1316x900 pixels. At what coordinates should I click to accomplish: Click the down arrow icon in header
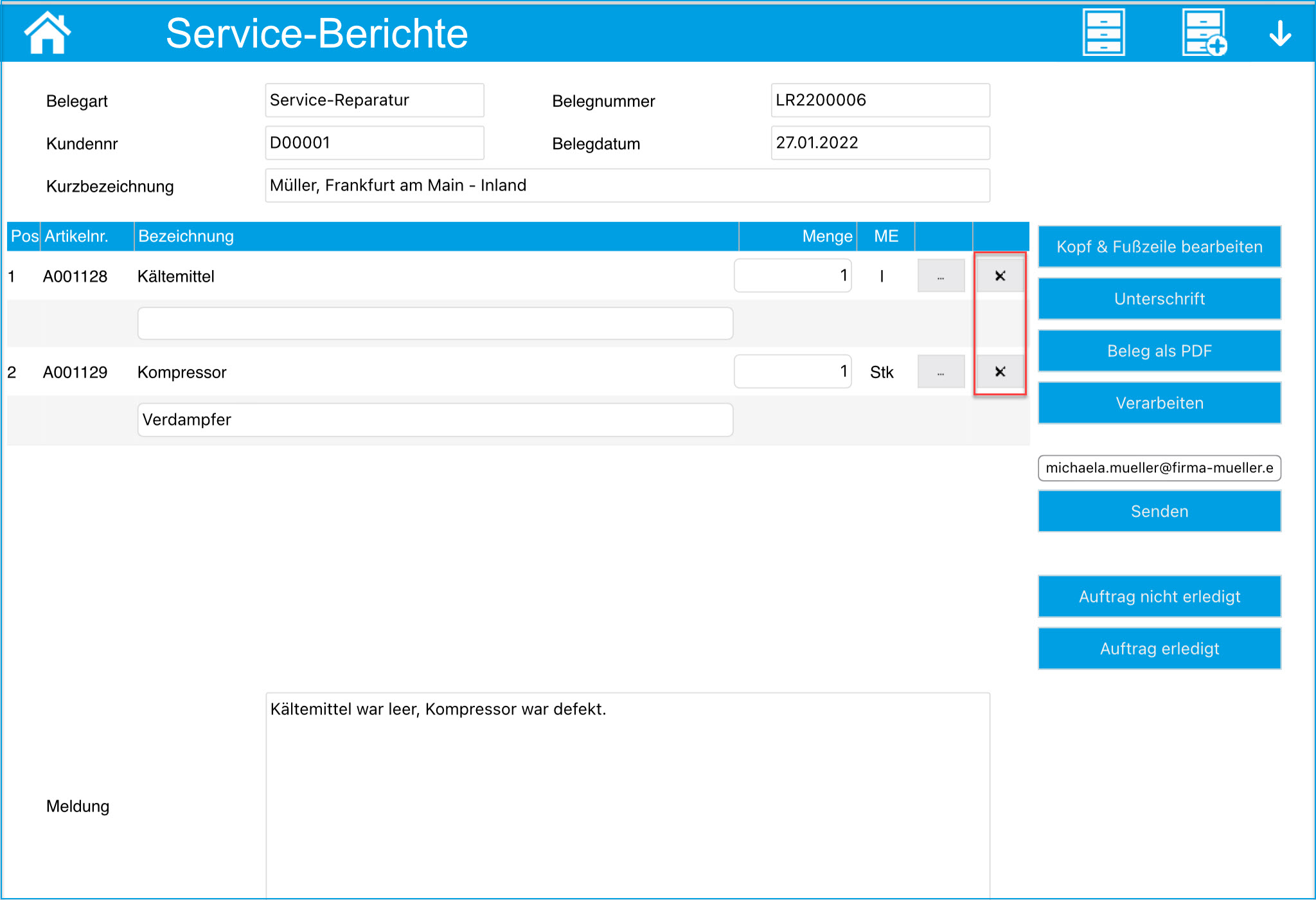click(1280, 33)
